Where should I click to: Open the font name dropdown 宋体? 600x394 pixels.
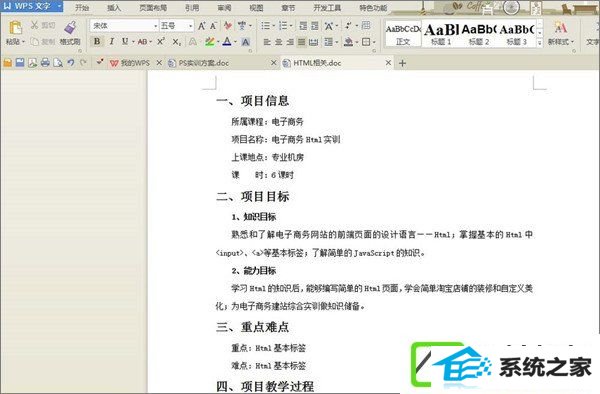(124, 26)
